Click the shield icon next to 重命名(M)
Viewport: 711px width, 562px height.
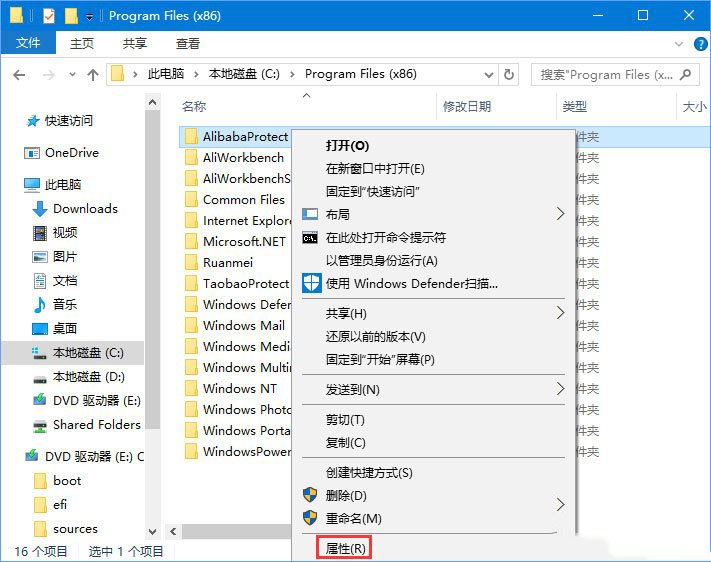[x=310, y=518]
